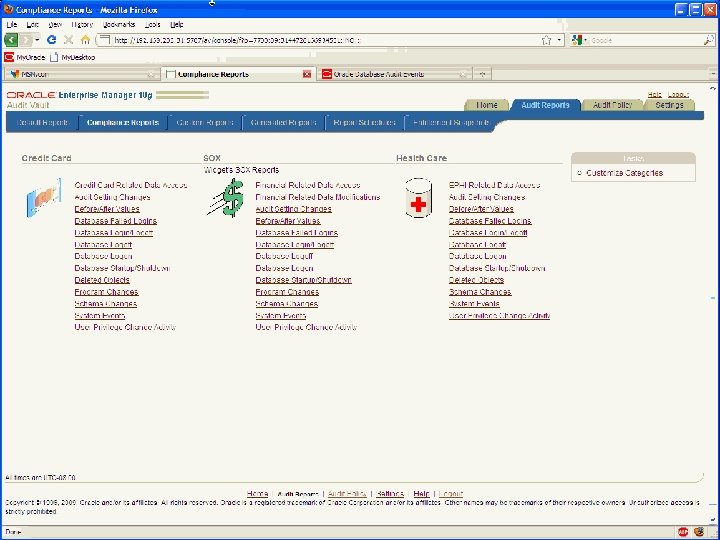The width and height of the screenshot is (720, 540).
Task: Open the Audit Policy tab
Action: point(612,105)
